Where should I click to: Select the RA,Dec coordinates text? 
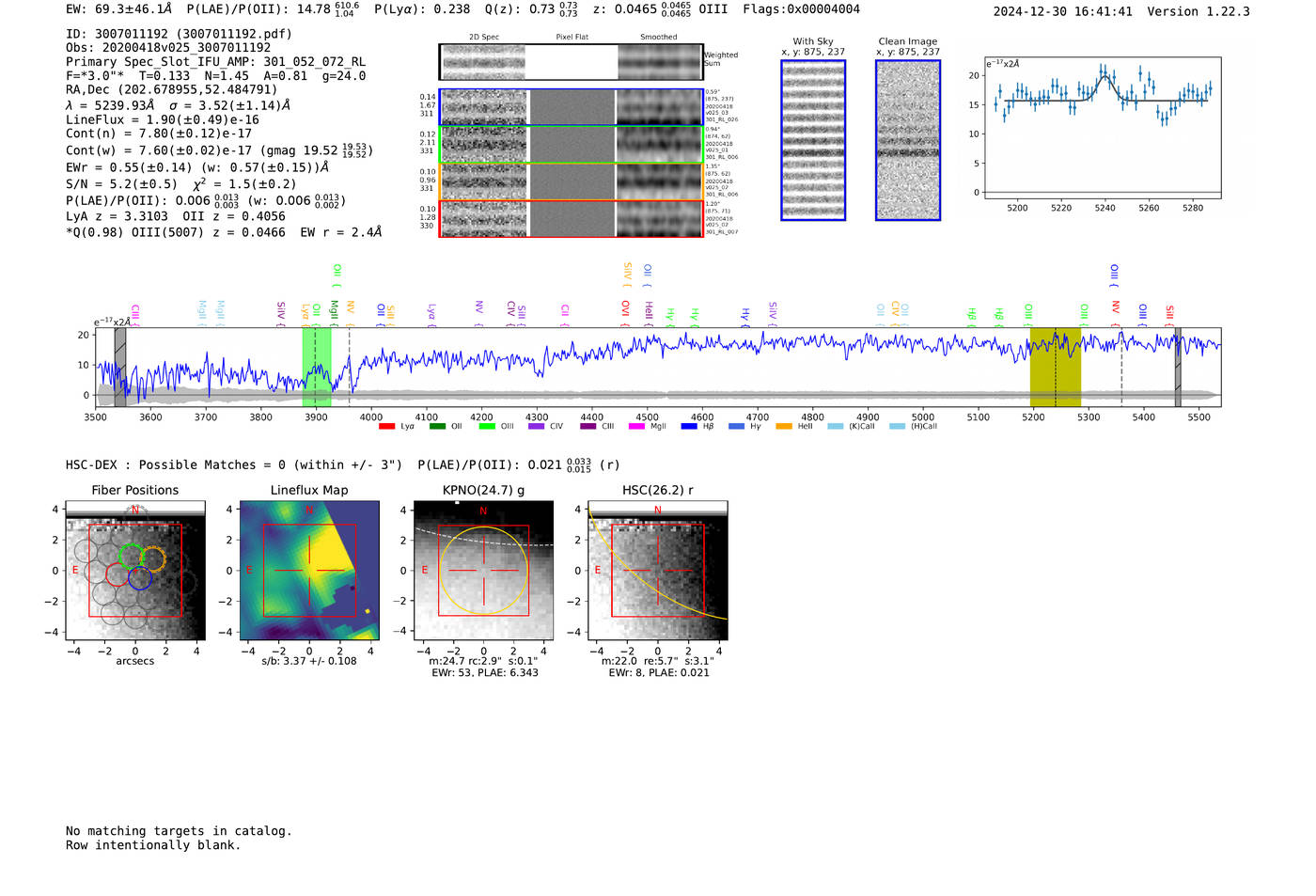click(172, 90)
